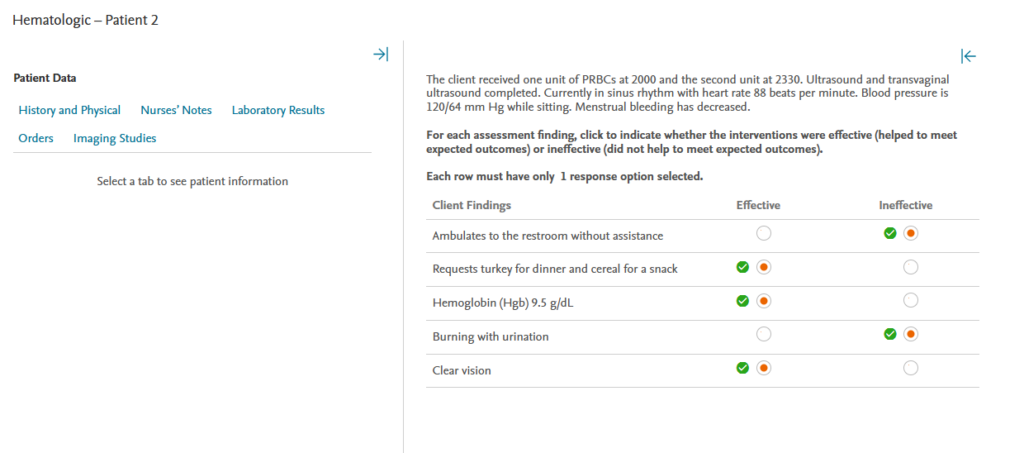
Task: Open the History and Physical tab
Action: [x=69, y=110]
